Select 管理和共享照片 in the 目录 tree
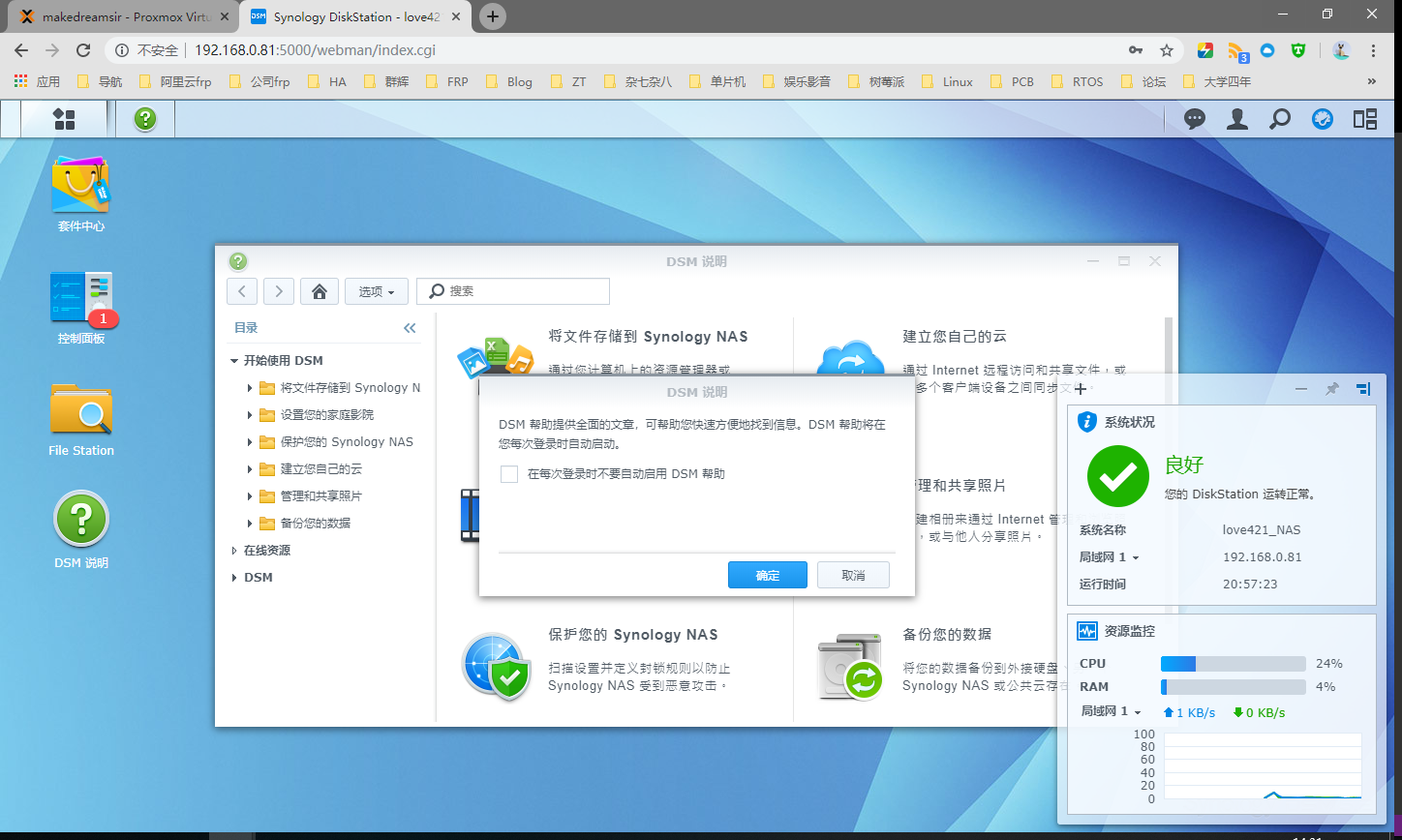The image size is (1402, 840). tap(320, 496)
